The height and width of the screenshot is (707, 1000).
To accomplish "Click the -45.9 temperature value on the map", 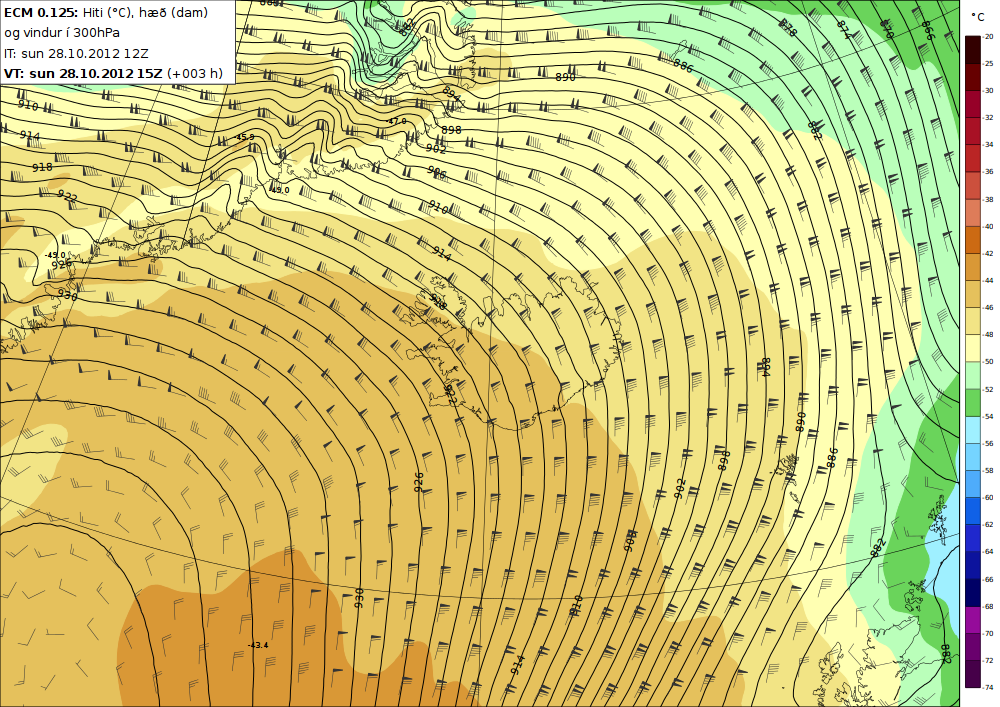I will [x=245, y=137].
